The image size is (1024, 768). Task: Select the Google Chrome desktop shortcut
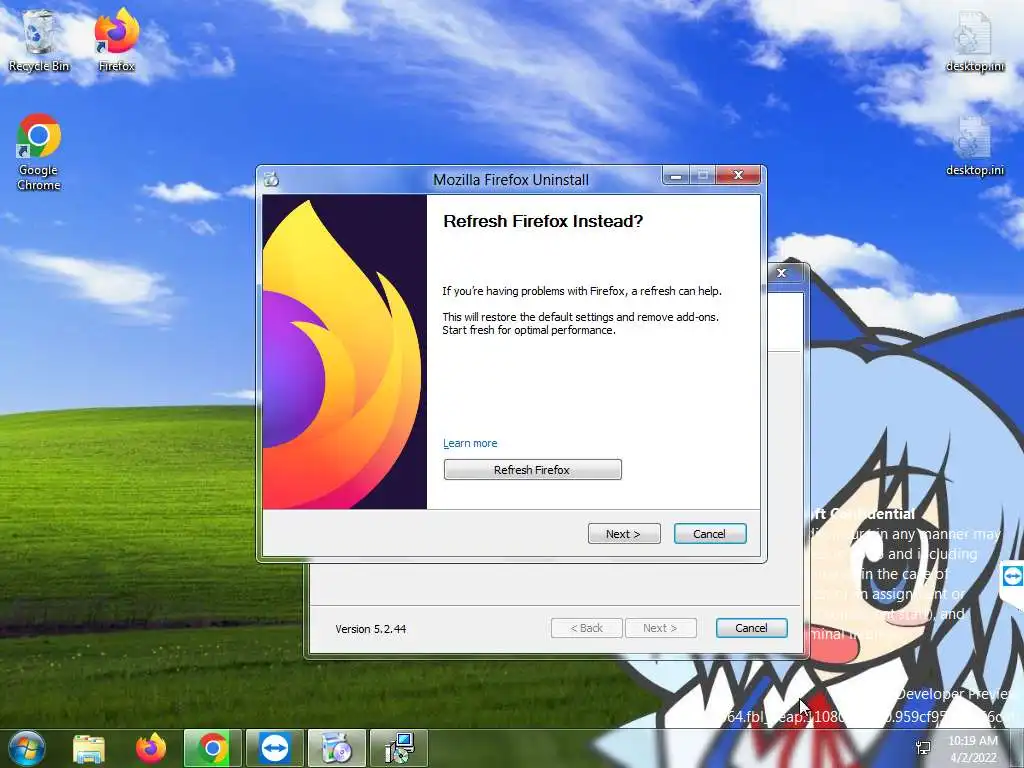[x=39, y=152]
